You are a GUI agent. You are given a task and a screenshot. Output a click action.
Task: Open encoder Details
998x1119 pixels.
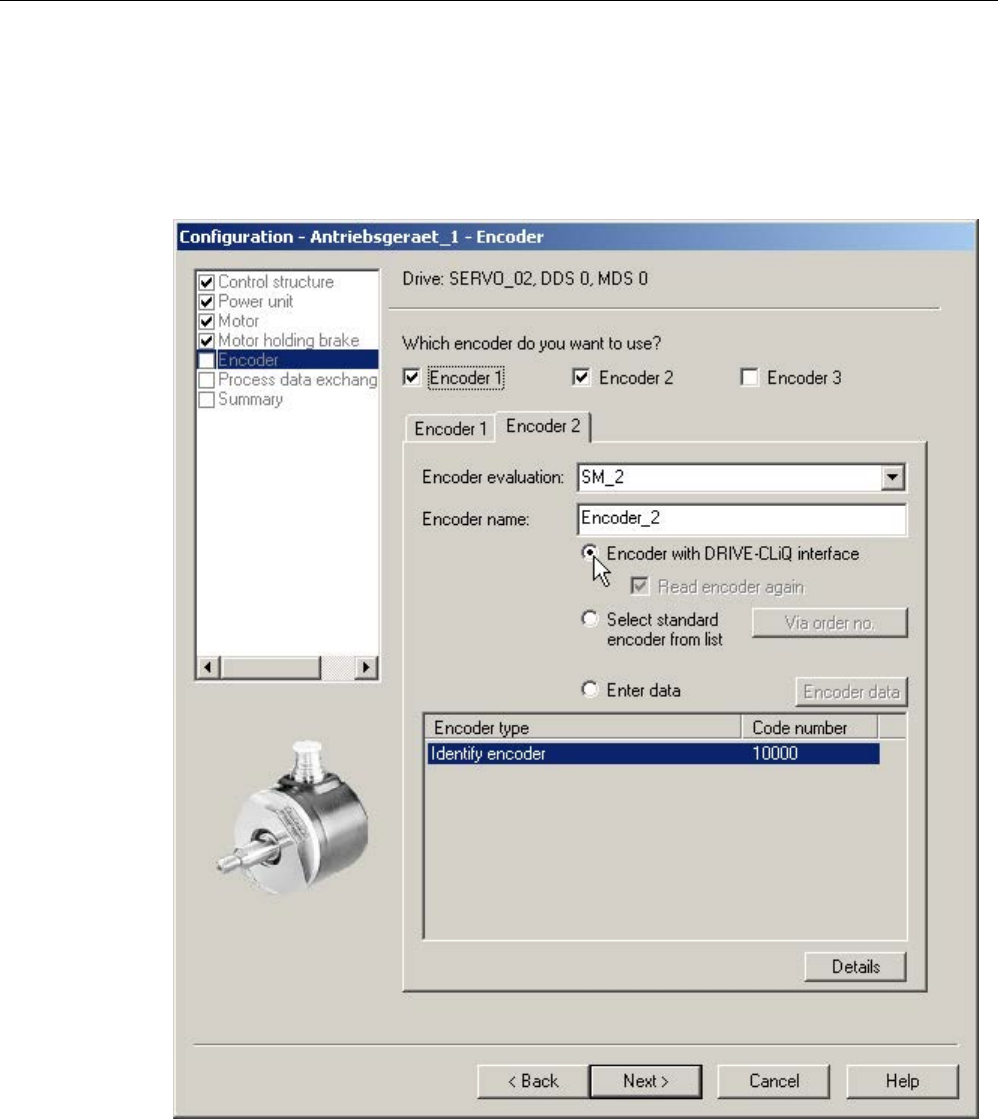click(x=855, y=967)
